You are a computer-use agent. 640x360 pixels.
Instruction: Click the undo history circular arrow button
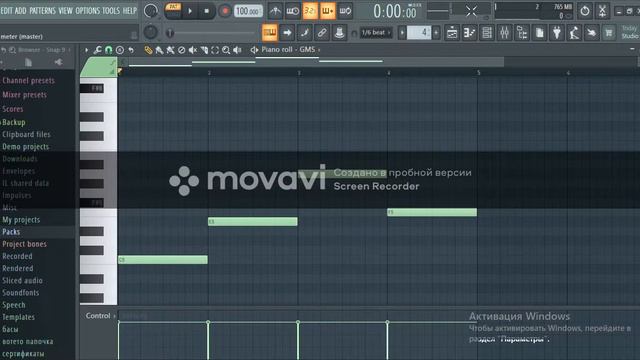pyautogui.click(x=584, y=11)
